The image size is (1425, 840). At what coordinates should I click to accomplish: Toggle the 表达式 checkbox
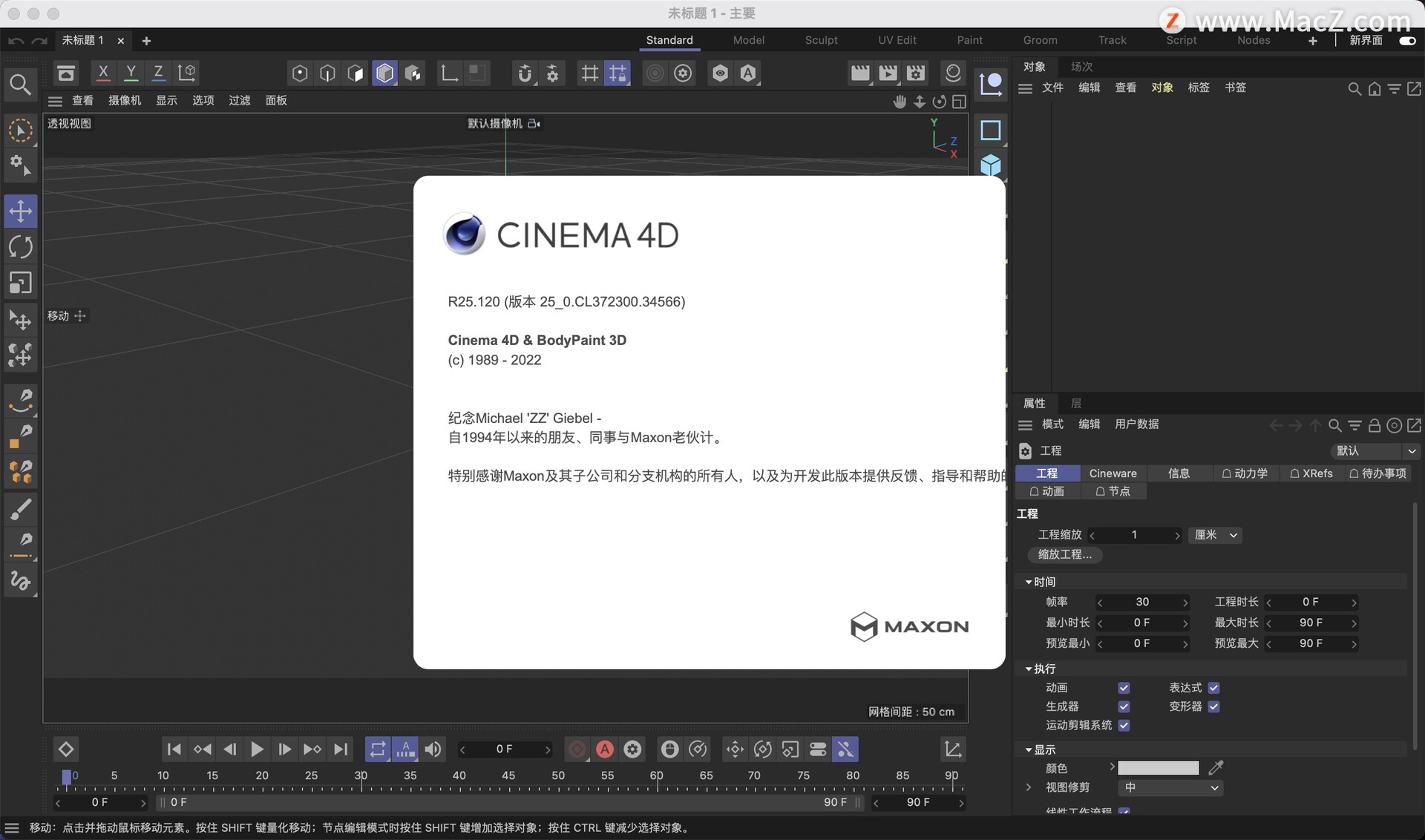tap(1213, 688)
